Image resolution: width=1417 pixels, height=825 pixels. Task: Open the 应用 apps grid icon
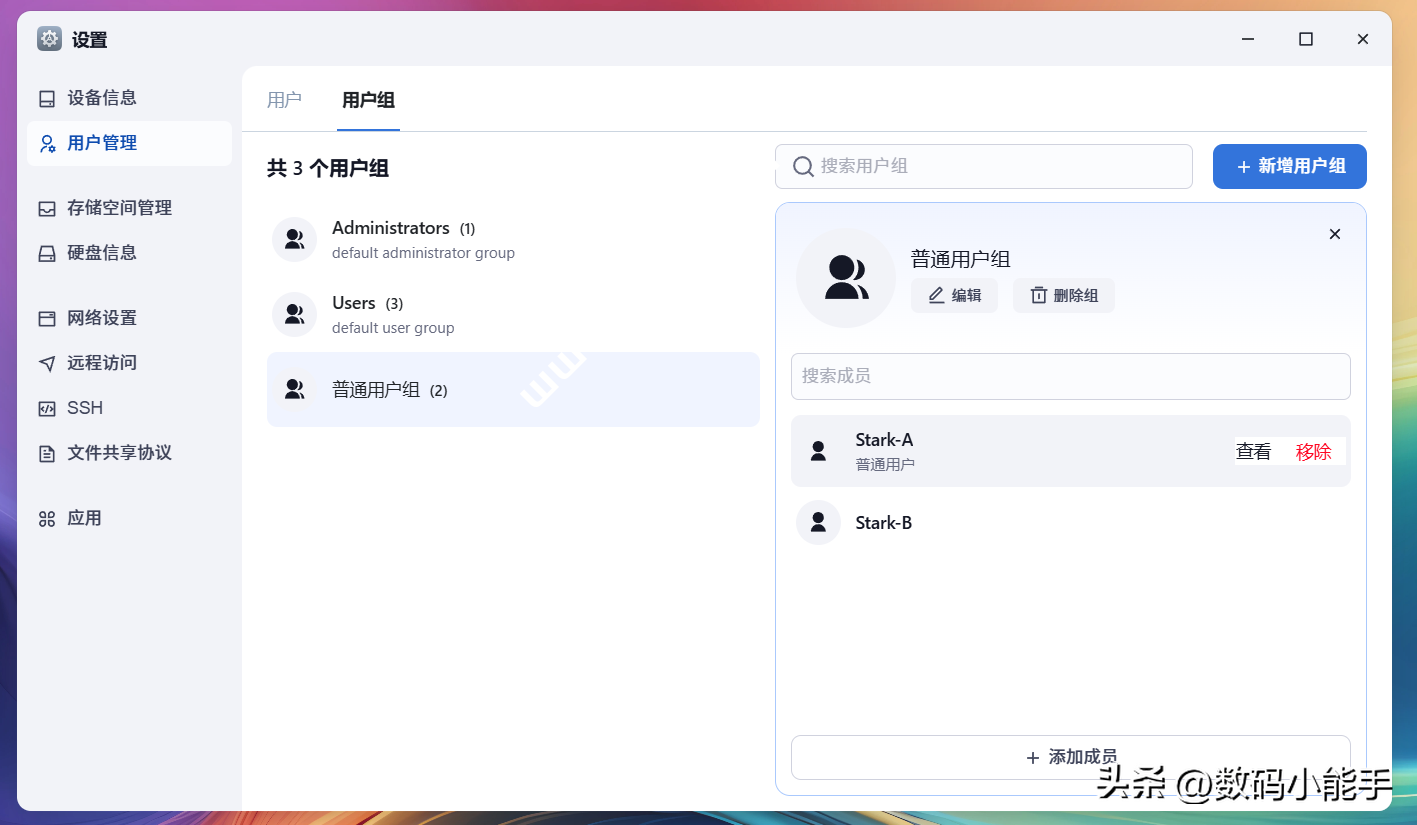point(47,518)
